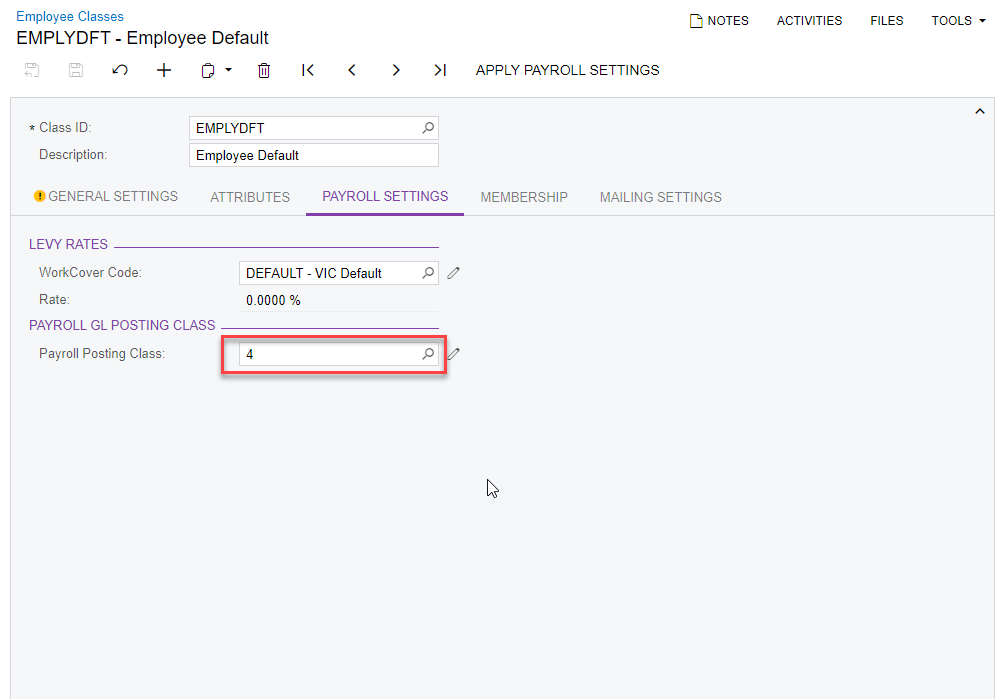Screen dimensions: 1000x699
Task: Open the Class ID lookup
Action: 428,128
